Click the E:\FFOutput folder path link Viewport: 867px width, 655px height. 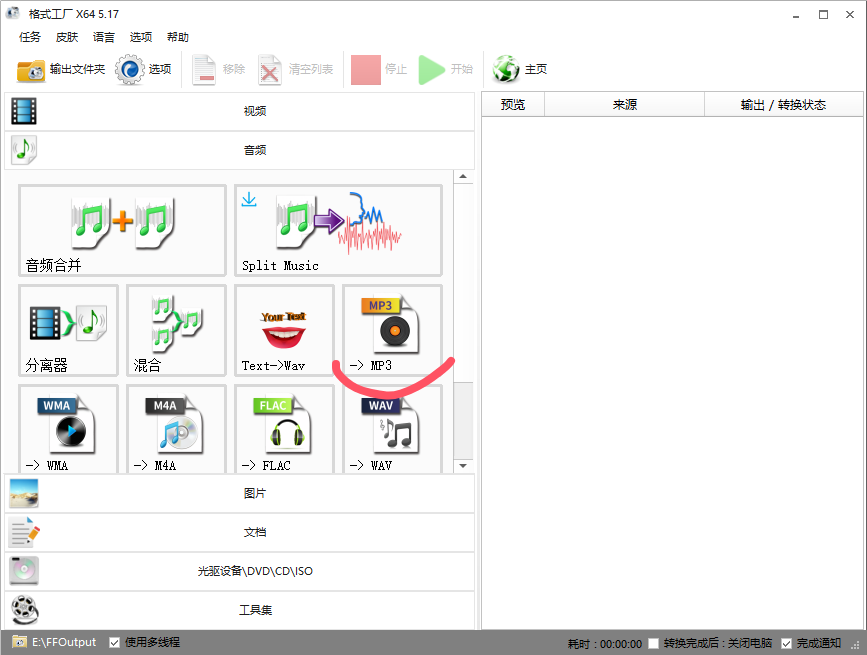[x=64, y=642]
